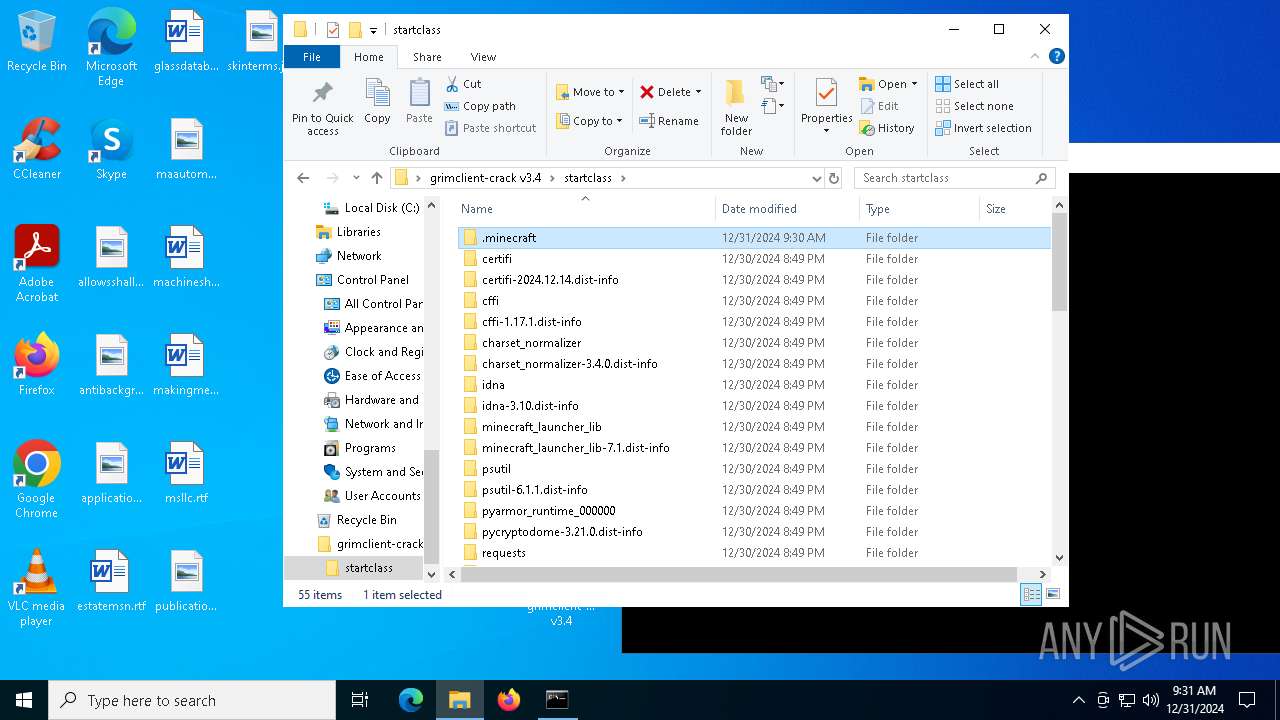Image resolution: width=1280 pixels, height=720 pixels.
Task: Open the recent locations dropdown
Action: pyautogui.click(x=356, y=178)
